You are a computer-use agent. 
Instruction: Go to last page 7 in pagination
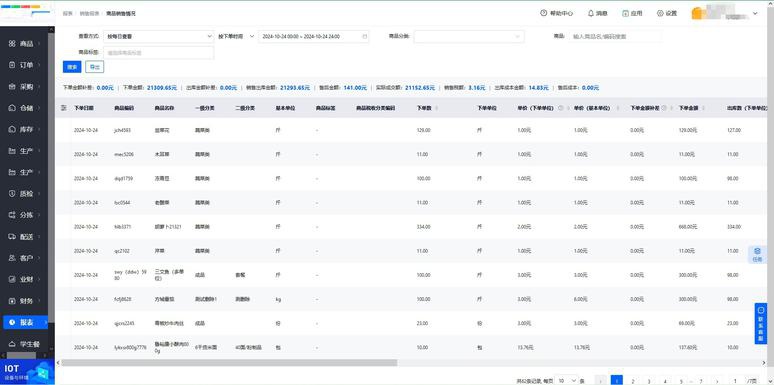click(x=701, y=381)
